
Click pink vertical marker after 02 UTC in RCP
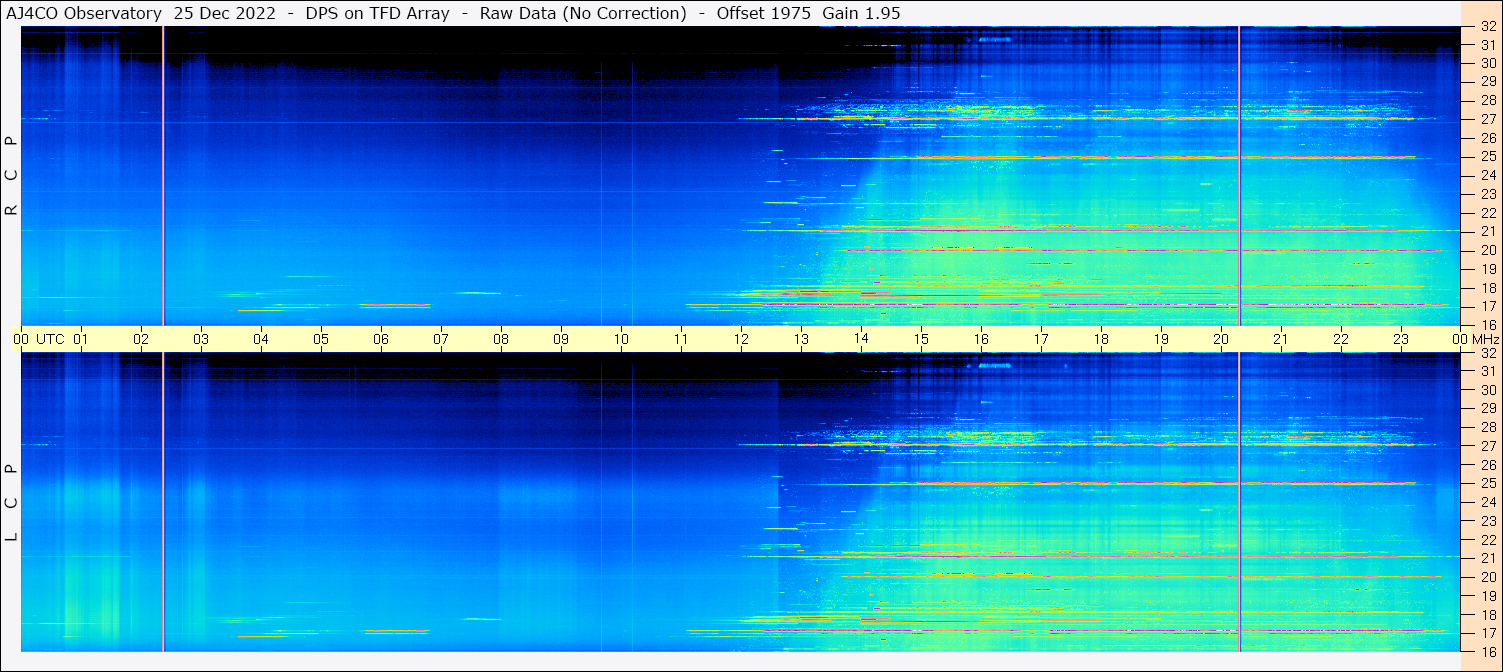click(163, 176)
